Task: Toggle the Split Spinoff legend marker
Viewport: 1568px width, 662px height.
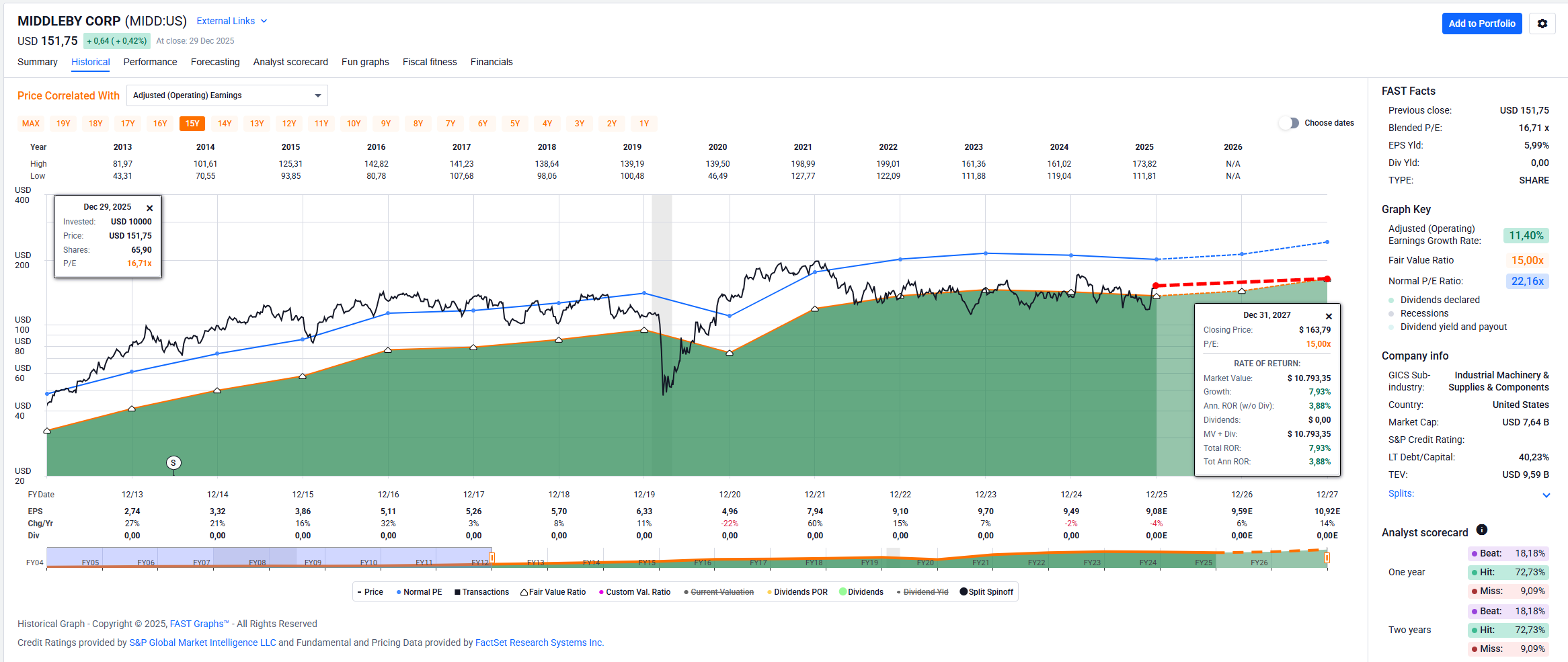Action: [x=963, y=592]
